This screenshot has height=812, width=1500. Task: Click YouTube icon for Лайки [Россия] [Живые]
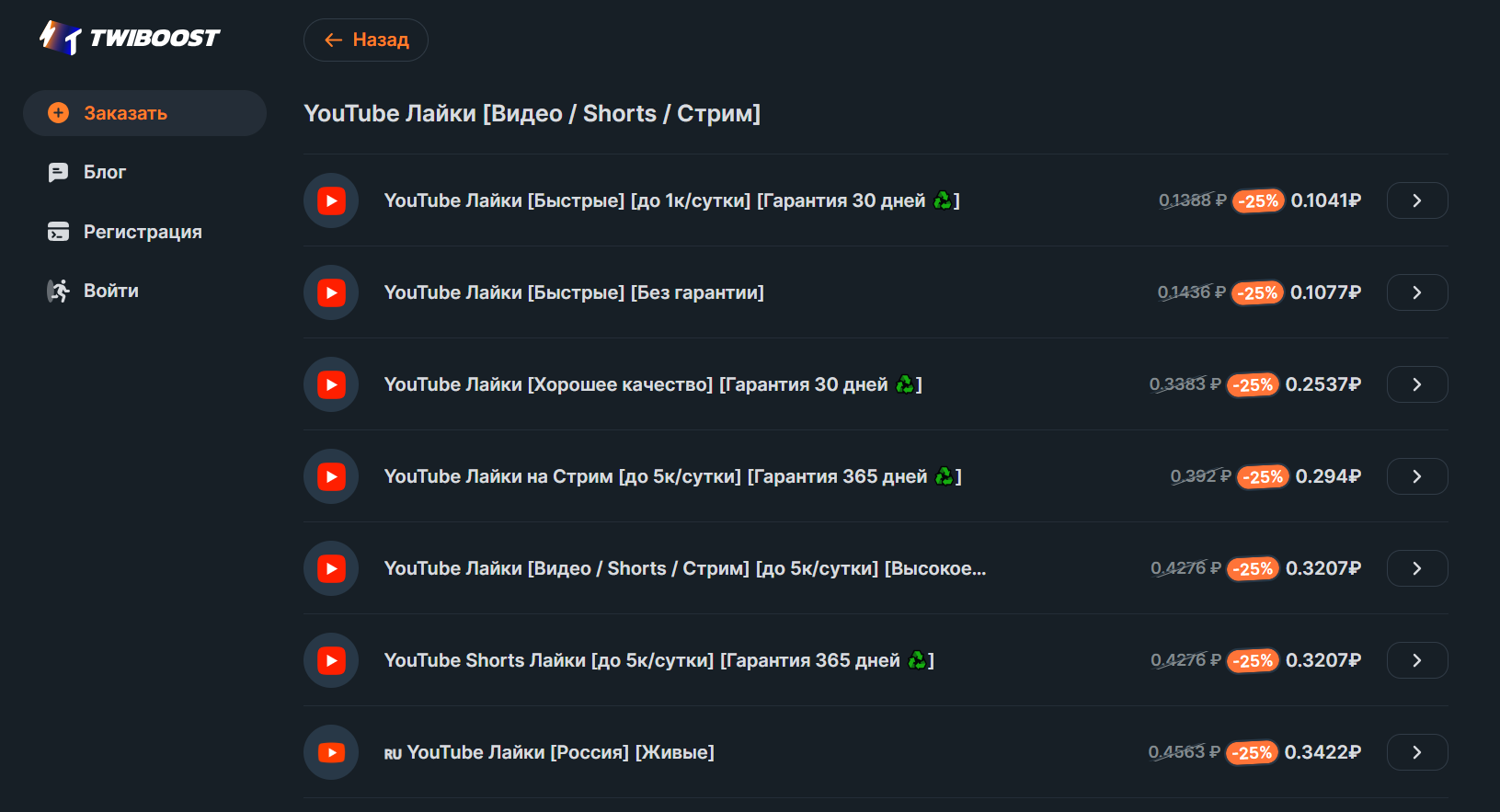[x=331, y=752]
